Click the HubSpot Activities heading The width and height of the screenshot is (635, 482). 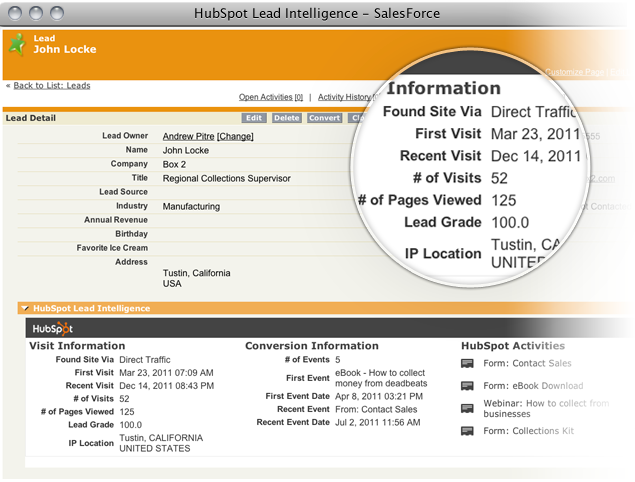513,346
